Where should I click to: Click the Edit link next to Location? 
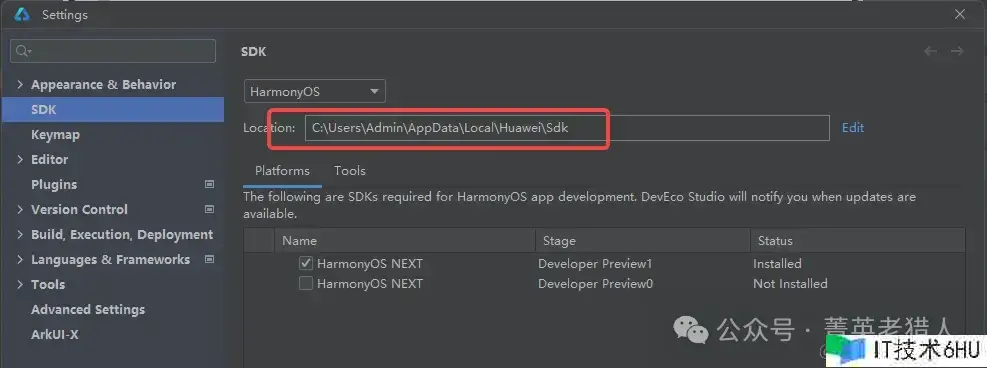click(x=853, y=128)
